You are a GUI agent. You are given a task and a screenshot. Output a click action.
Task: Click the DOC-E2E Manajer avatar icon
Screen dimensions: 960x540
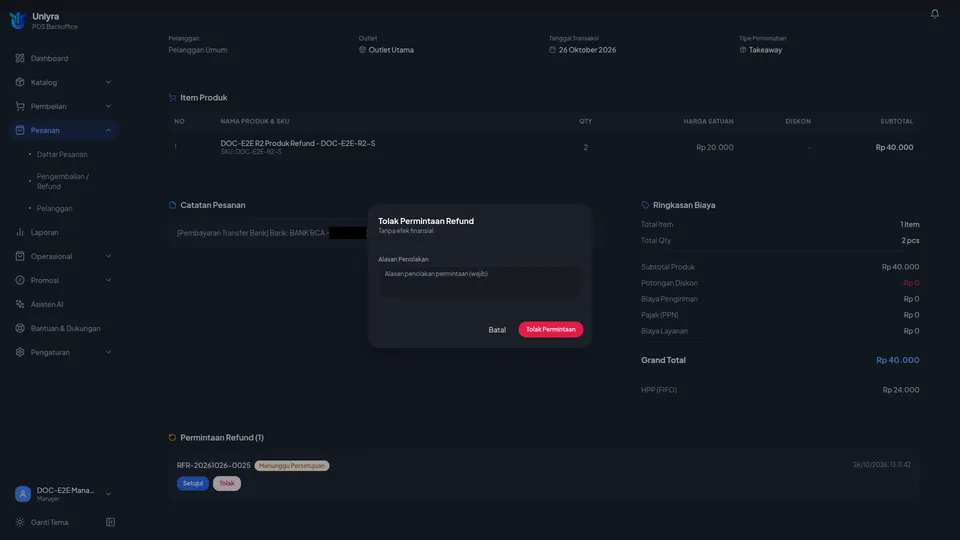click(x=23, y=493)
